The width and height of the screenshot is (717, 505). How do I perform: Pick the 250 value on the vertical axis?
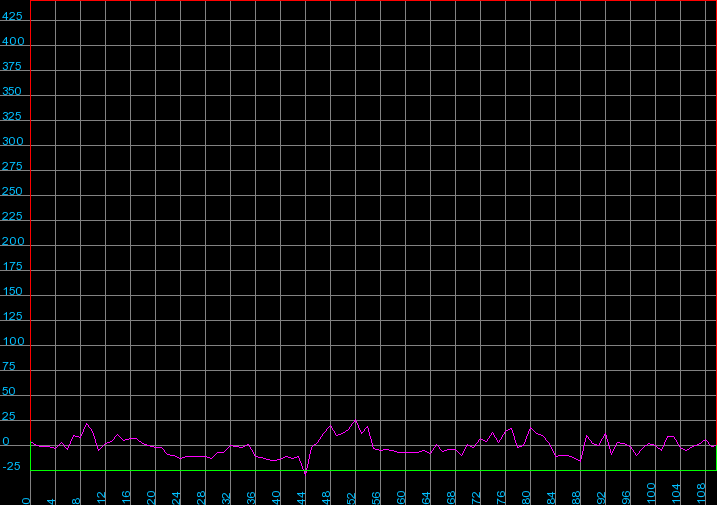(x=12, y=191)
